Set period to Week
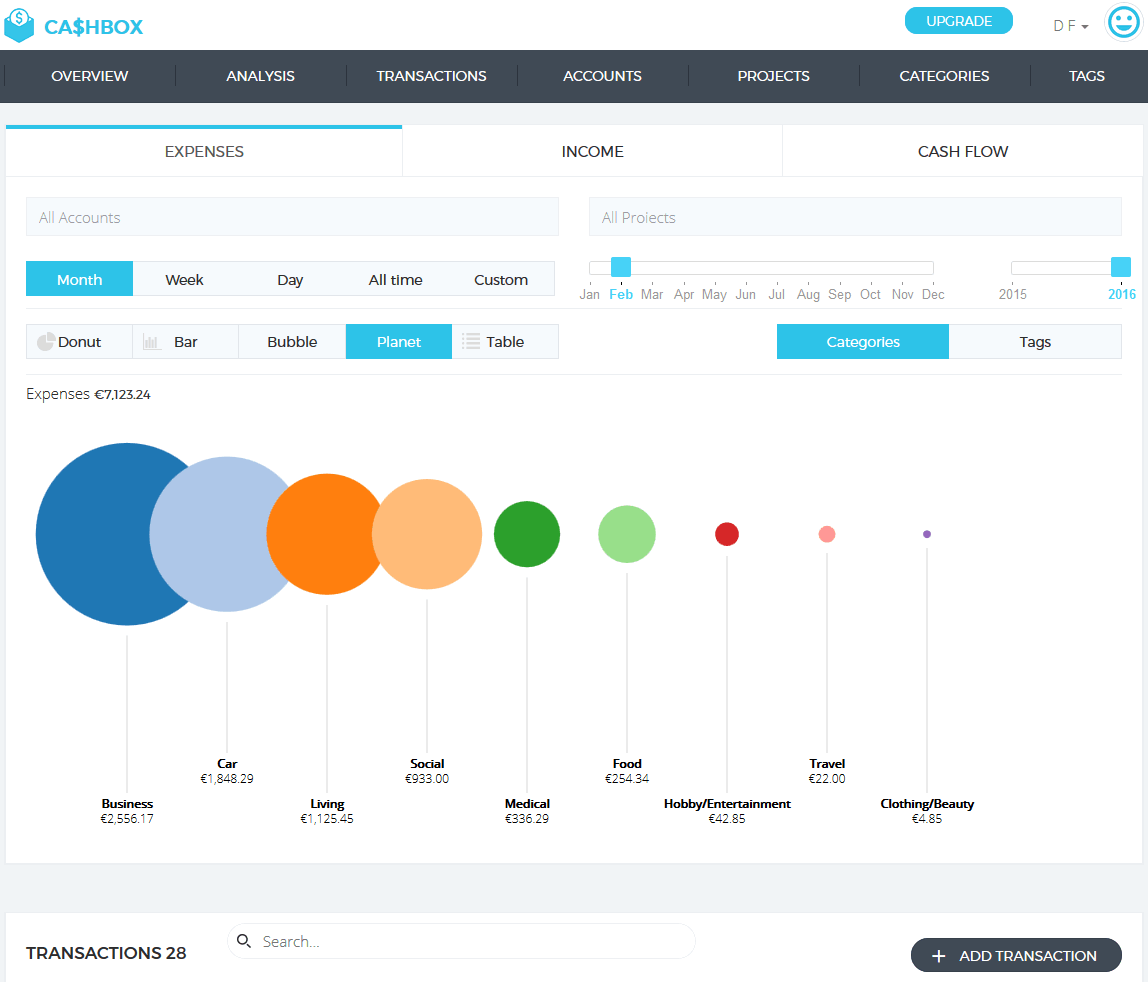Screen dimensions: 1148x982 [185, 280]
